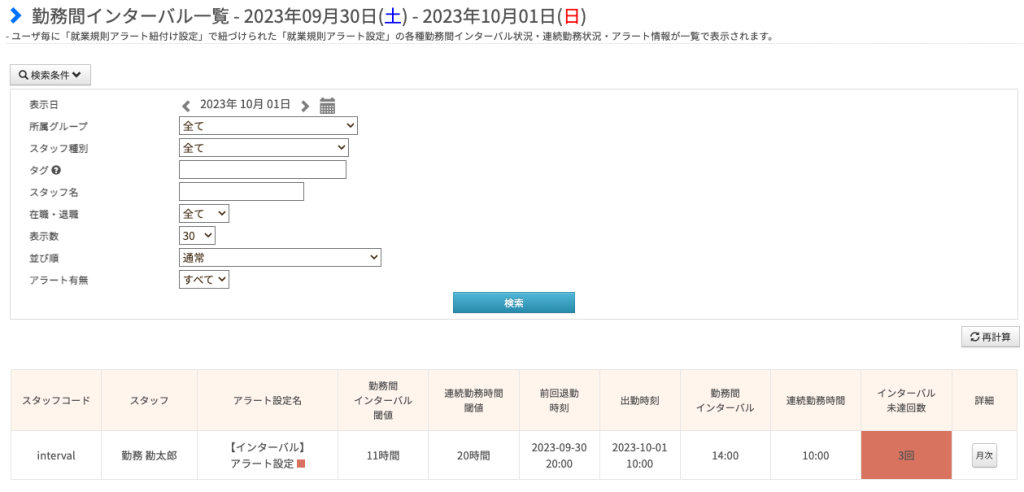1024x492 pixels.
Task: Click the 再計算 recalculate button
Action: 990,337
